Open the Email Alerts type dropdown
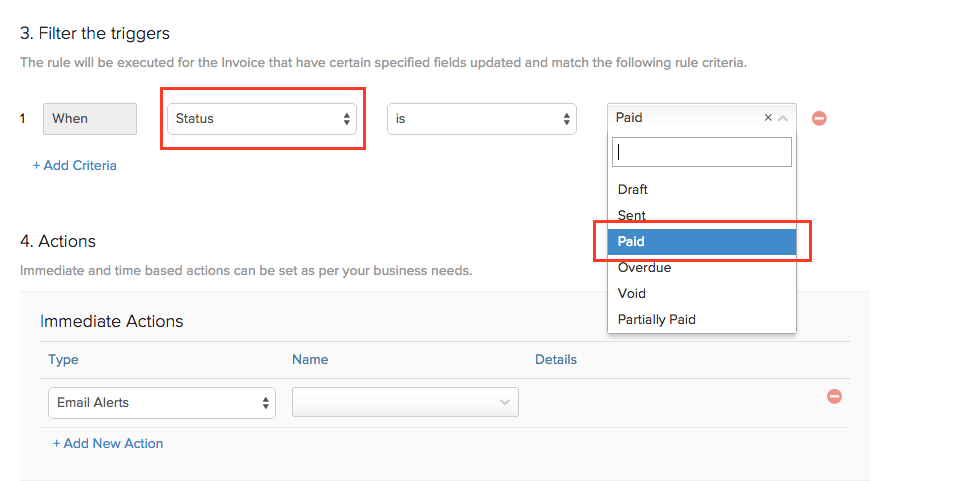Screen dimensions: 957x481 161,403
